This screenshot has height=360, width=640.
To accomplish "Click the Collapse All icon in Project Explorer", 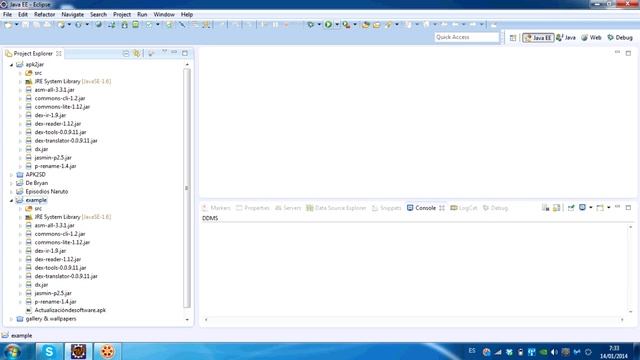I will [126, 53].
